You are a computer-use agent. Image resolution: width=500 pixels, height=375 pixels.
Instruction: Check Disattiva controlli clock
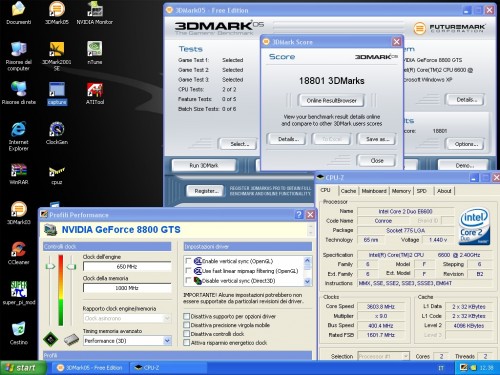coord(187,334)
